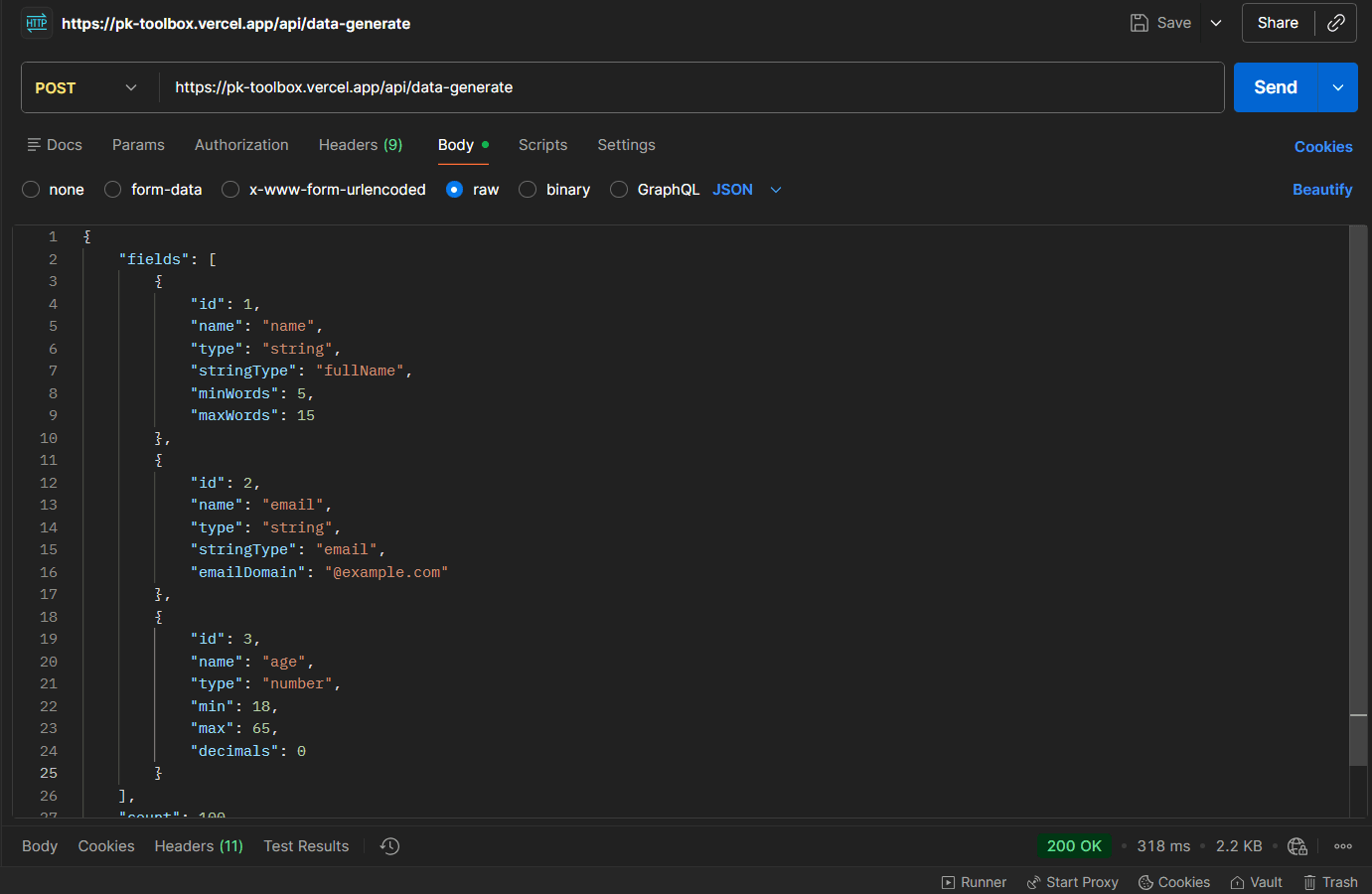1372x894 pixels.
Task: Open the Cookies link near request tabs
Action: tap(1323, 147)
